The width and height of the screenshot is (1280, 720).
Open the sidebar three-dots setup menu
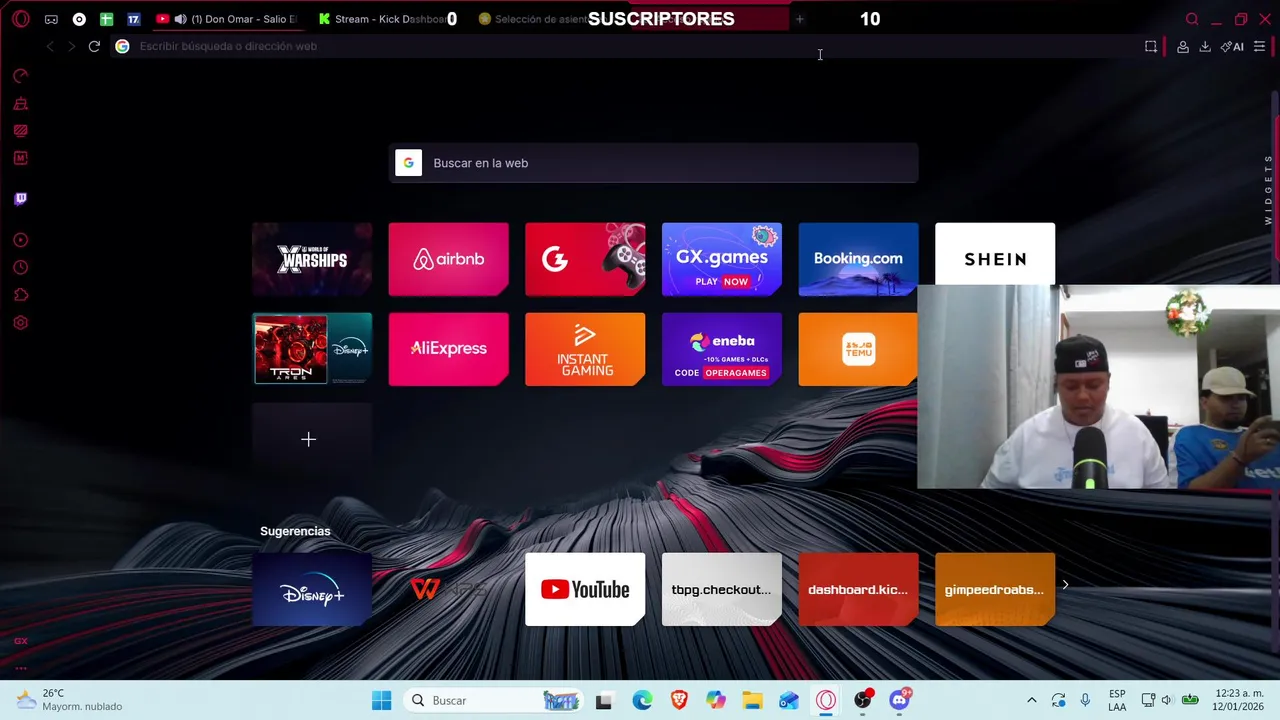click(20, 668)
